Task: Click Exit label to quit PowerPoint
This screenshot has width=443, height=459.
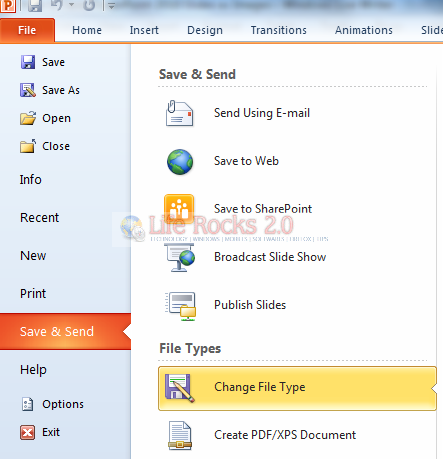Action: tap(51, 432)
